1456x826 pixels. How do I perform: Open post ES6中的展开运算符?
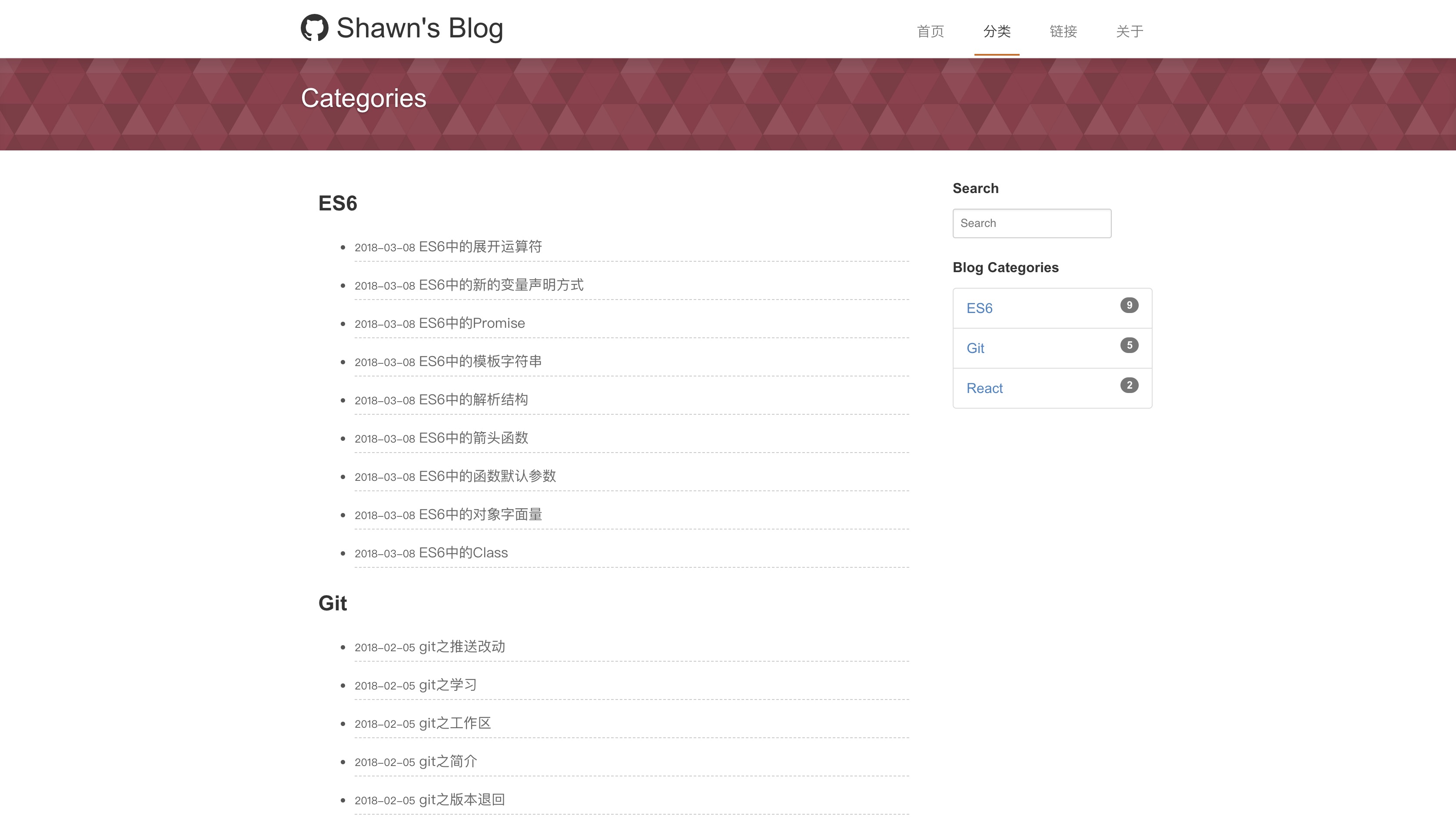[480, 247]
